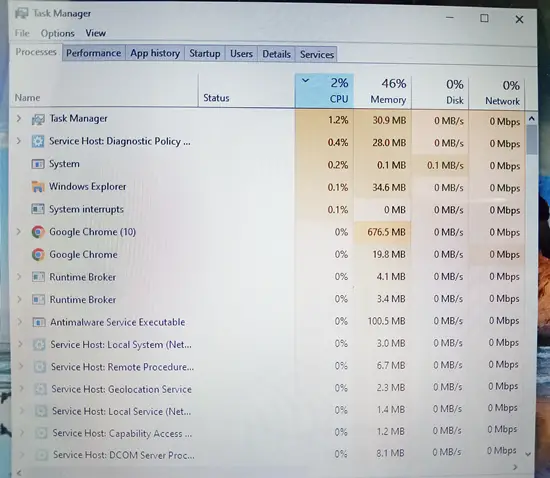Open the Options menu
550x478 pixels.
tap(58, 34)
